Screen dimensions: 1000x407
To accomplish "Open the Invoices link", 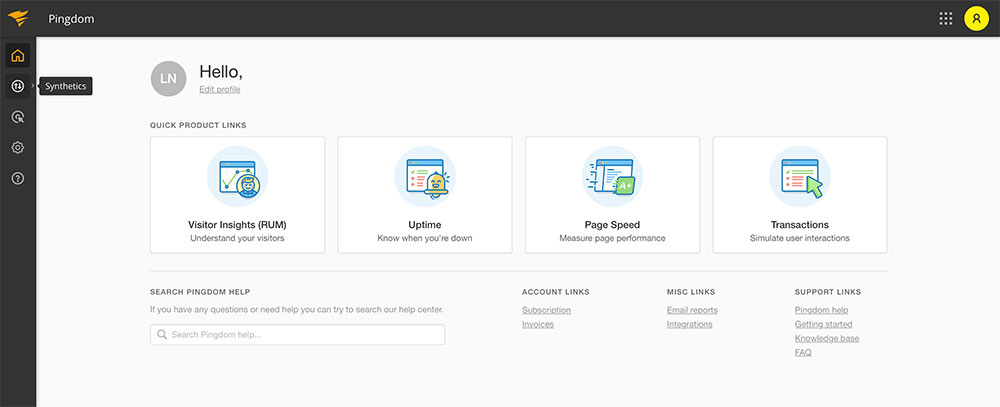I will coord(538,324).
